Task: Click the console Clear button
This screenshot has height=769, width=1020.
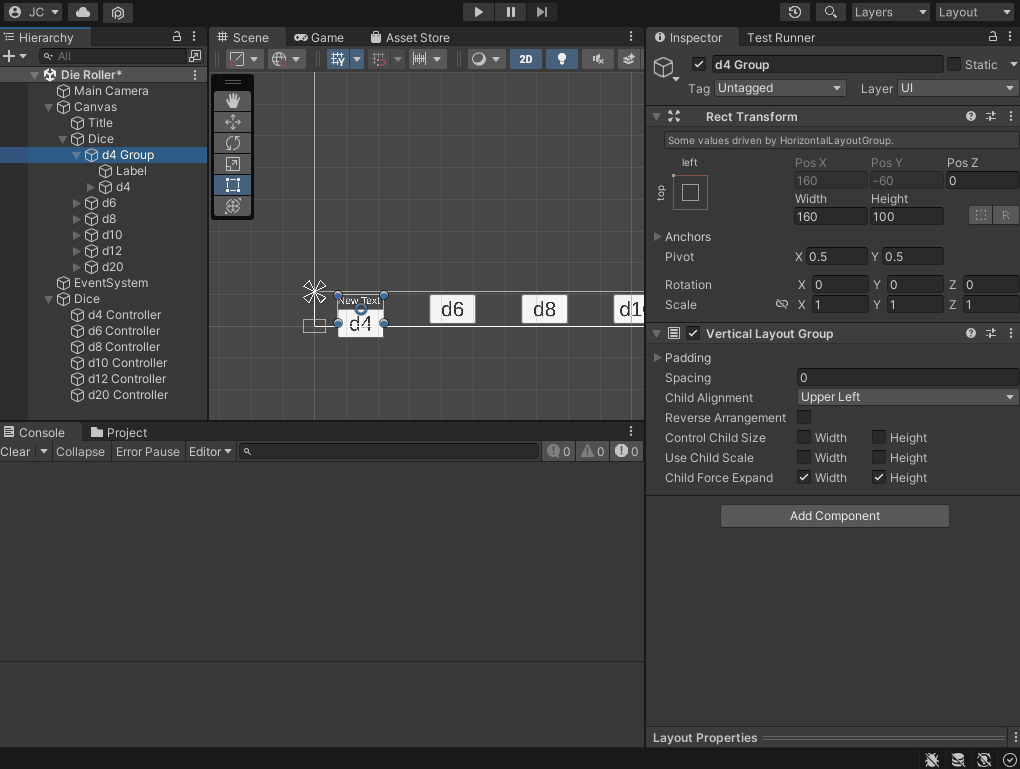Action: coord(16,452)
